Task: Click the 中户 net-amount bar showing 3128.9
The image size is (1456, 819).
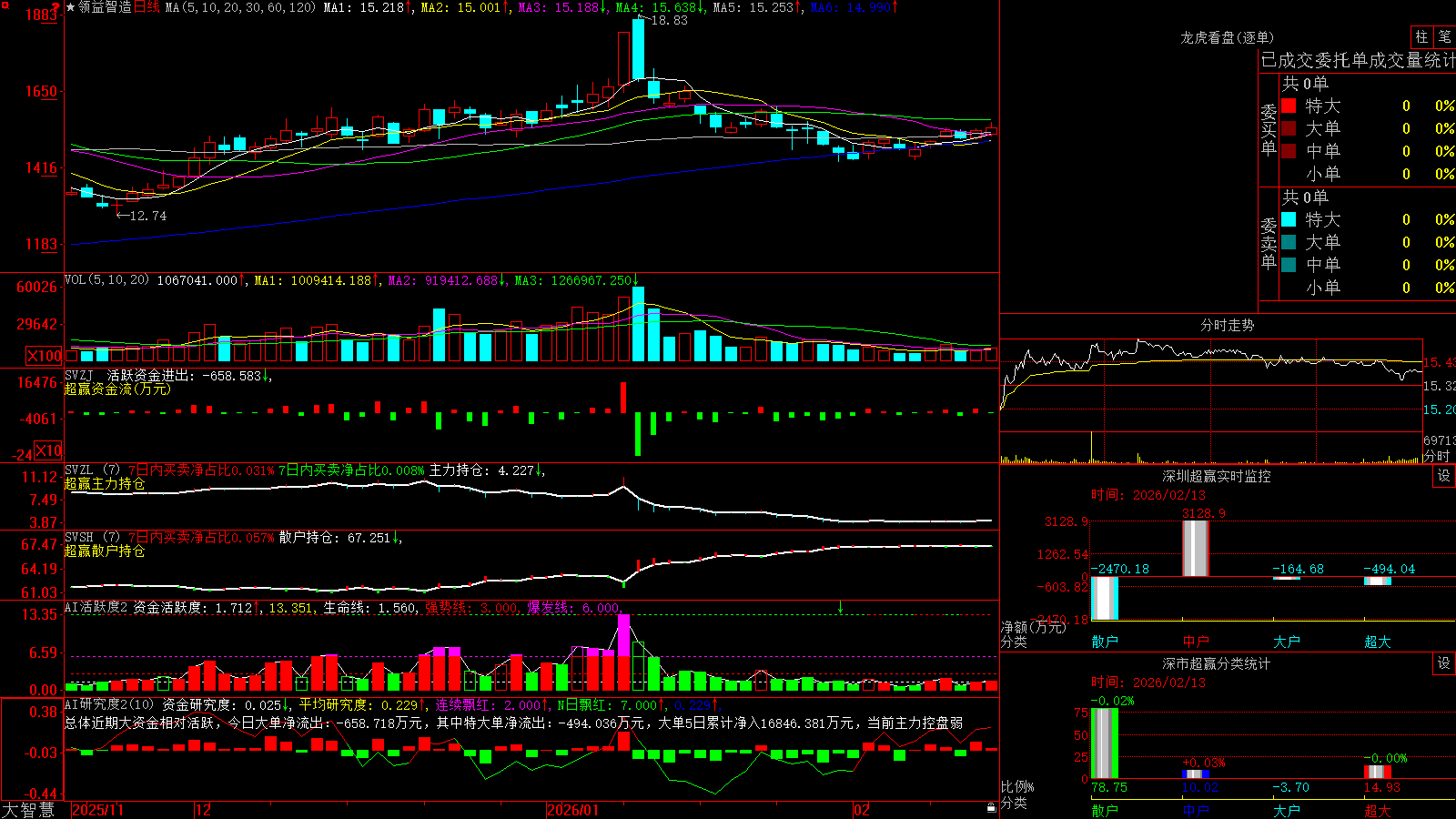Action: tap(1196, 548)
